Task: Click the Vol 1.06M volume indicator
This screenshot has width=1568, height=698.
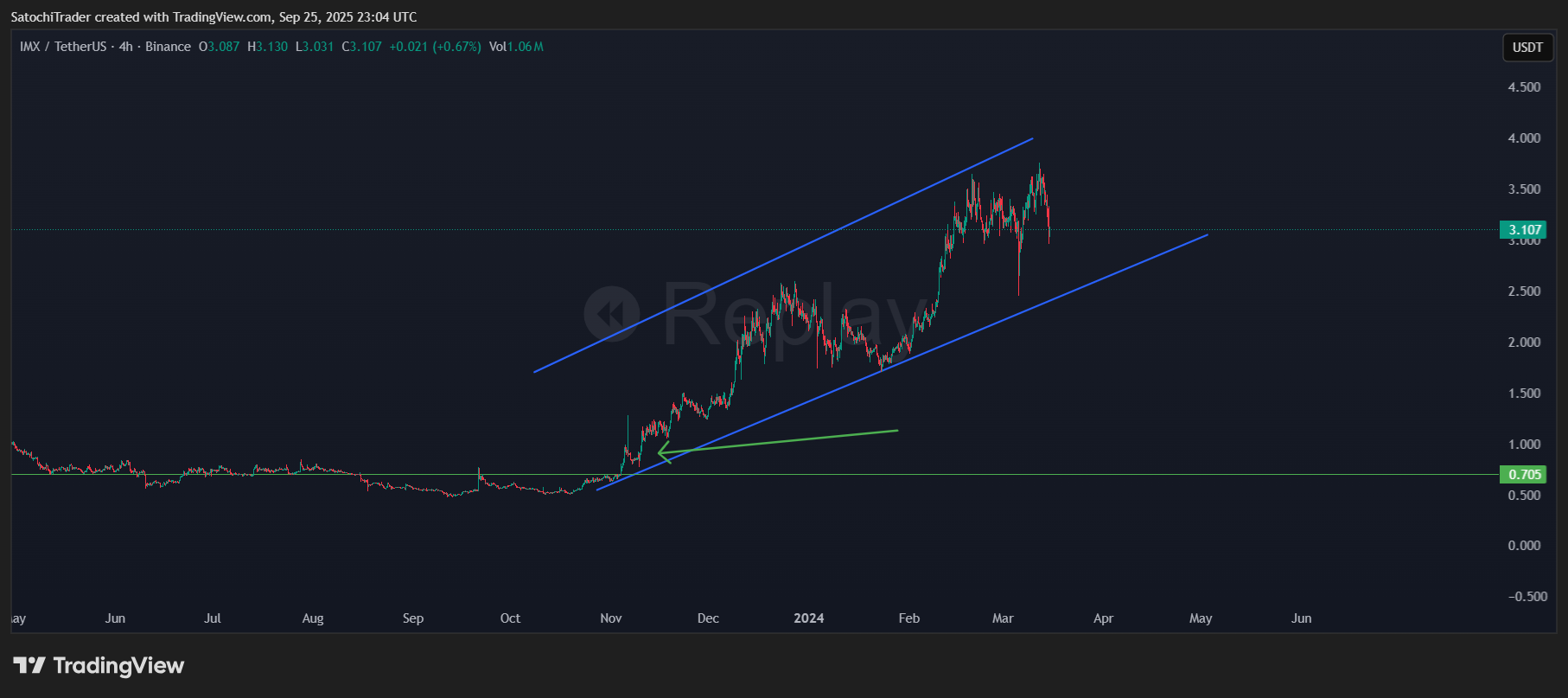Action: 516,47
